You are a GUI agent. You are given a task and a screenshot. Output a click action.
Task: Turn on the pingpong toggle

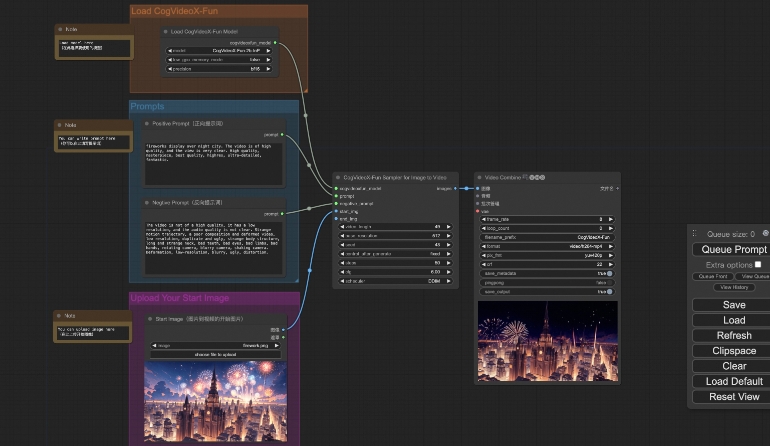[x=609, y=282]
